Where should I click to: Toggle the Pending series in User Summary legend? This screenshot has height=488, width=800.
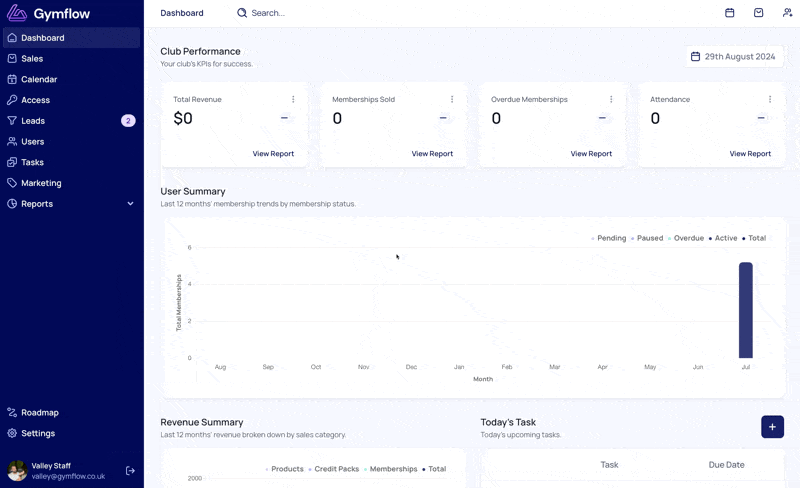coord(609,238)
